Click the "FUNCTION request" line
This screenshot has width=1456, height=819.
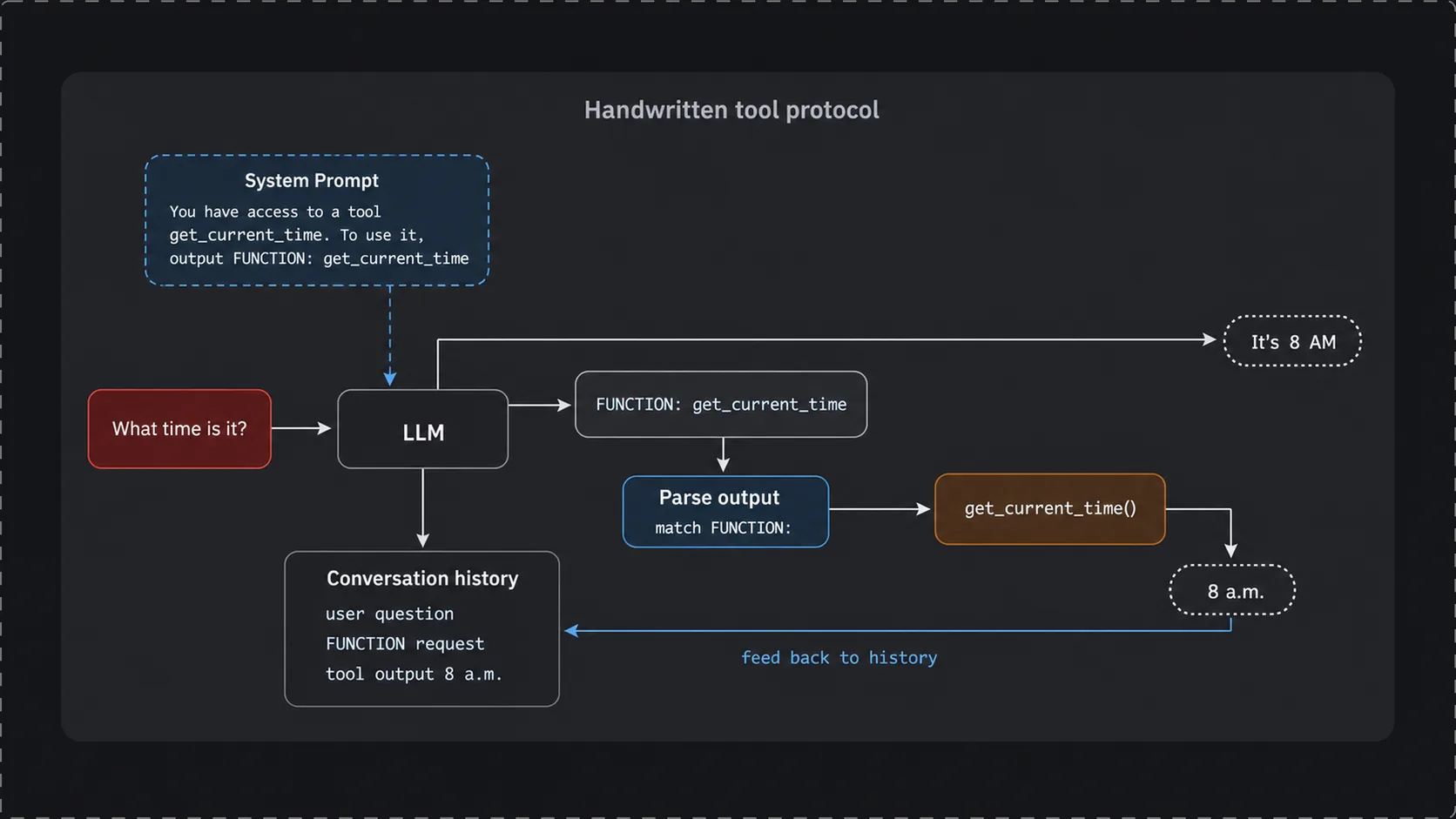click(x=405, y=644)
